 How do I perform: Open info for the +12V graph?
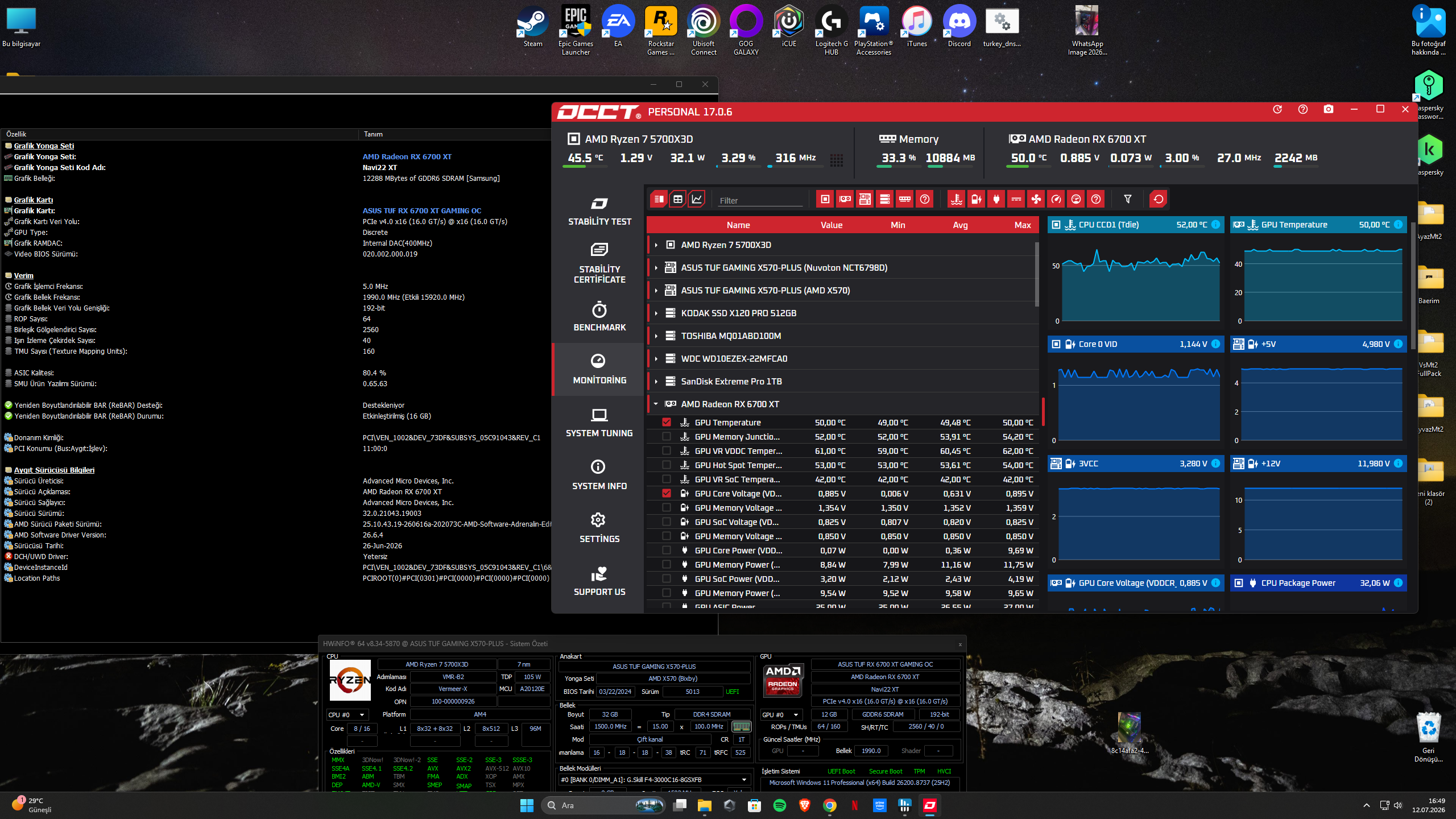tap(1398, 464)
